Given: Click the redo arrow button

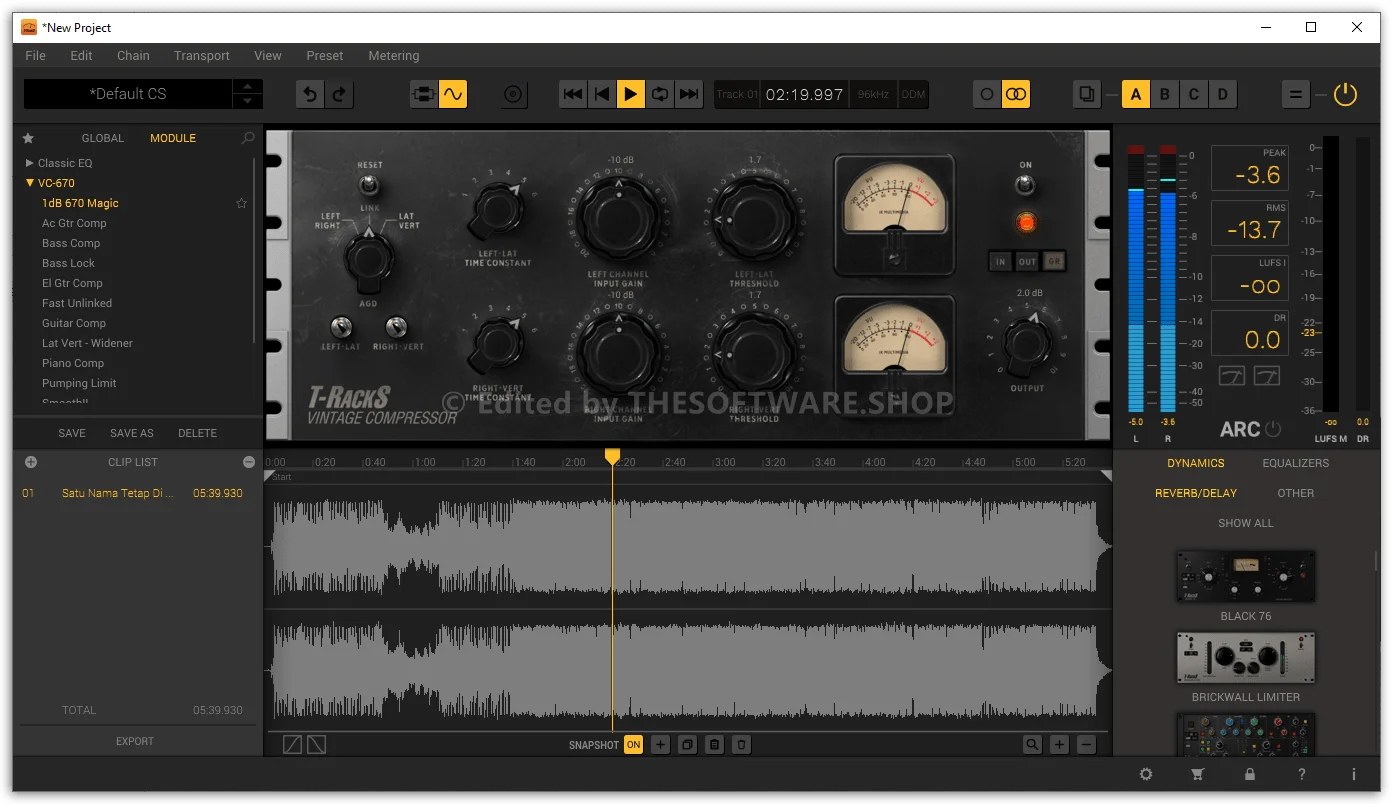Looking at the screenshot, I should pos(339,94).
